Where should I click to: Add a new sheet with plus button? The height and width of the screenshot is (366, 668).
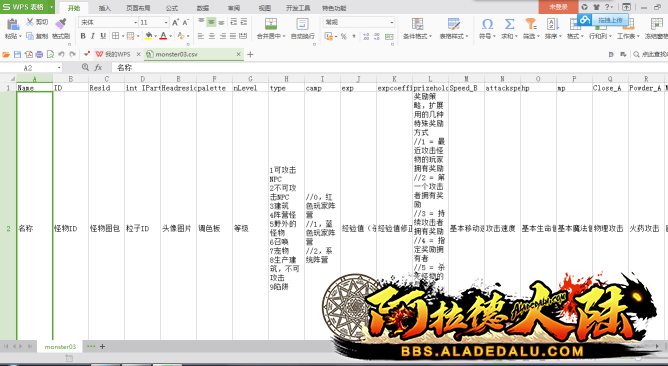point(102,346)
